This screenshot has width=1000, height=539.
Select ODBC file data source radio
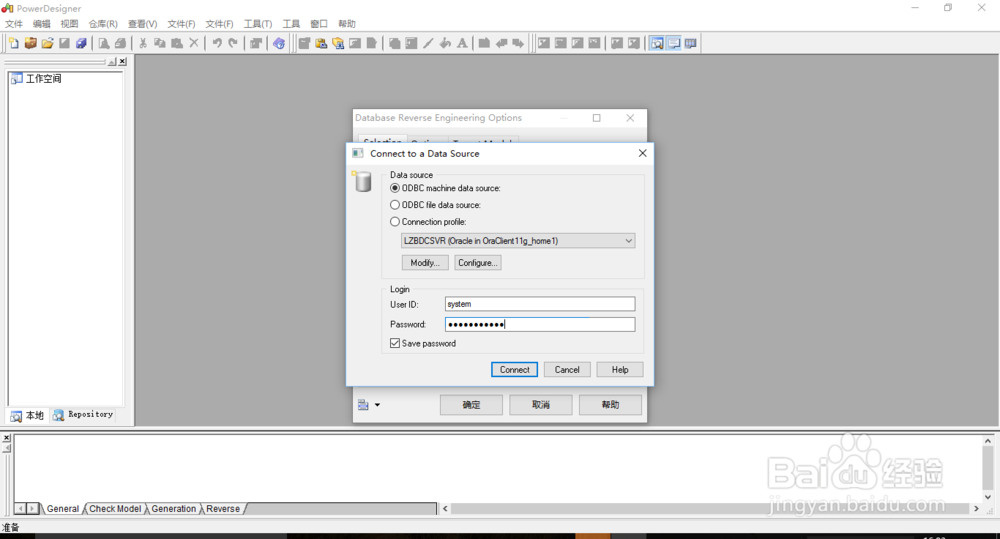click(x=395, y=205)
